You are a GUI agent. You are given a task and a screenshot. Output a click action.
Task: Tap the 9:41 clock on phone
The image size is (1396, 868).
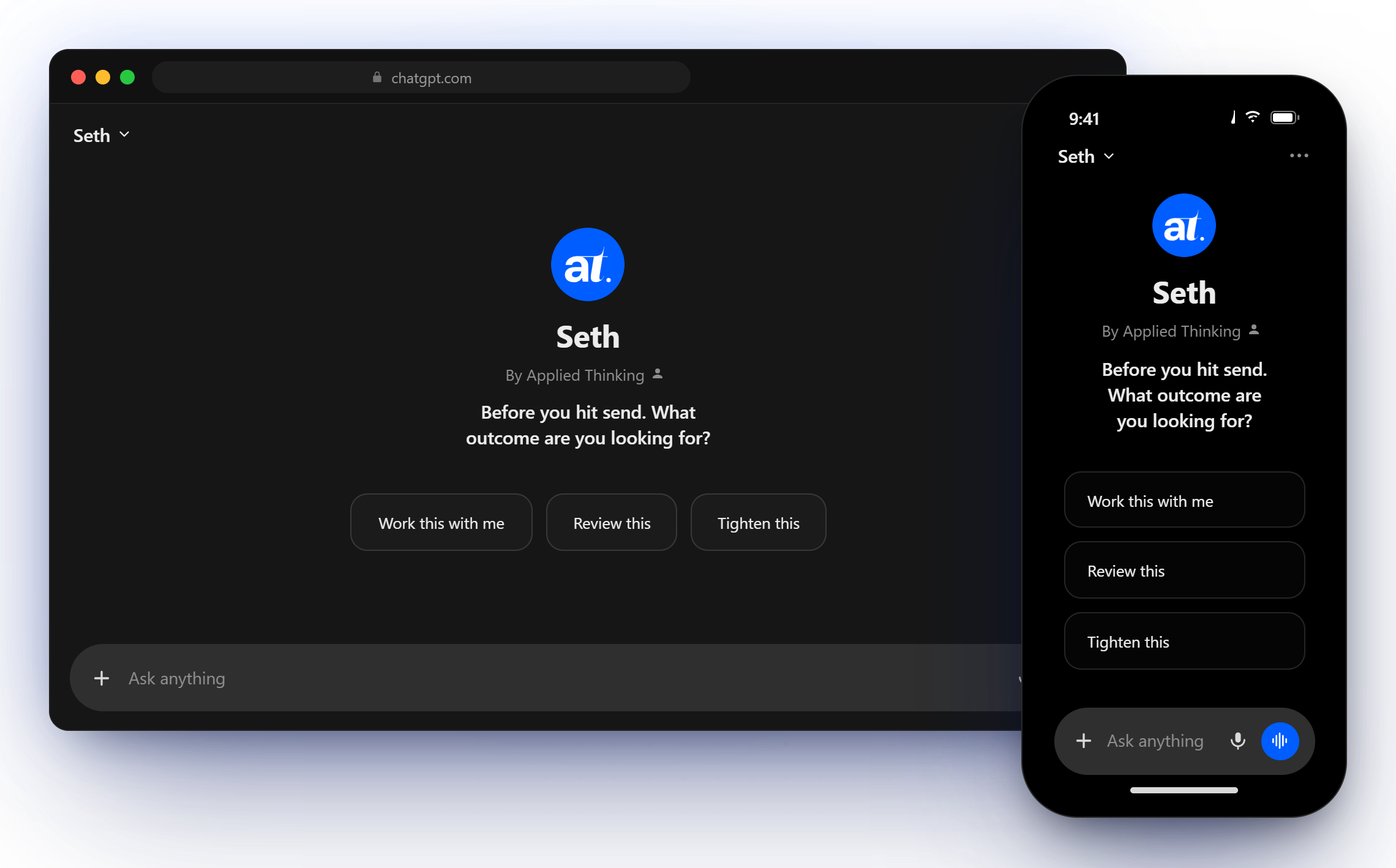pos(1084,119)
